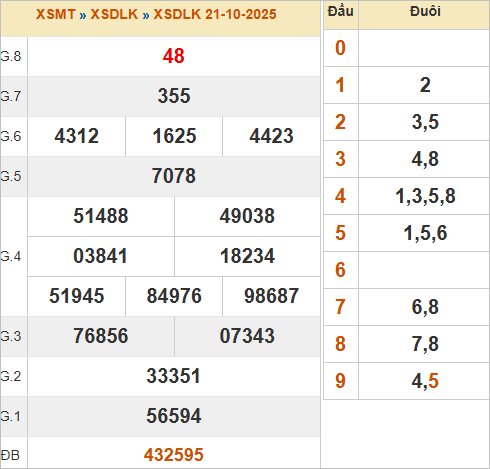490x469 pixels.
Task: Click the G.1 prize label
Action: point(11,416)
